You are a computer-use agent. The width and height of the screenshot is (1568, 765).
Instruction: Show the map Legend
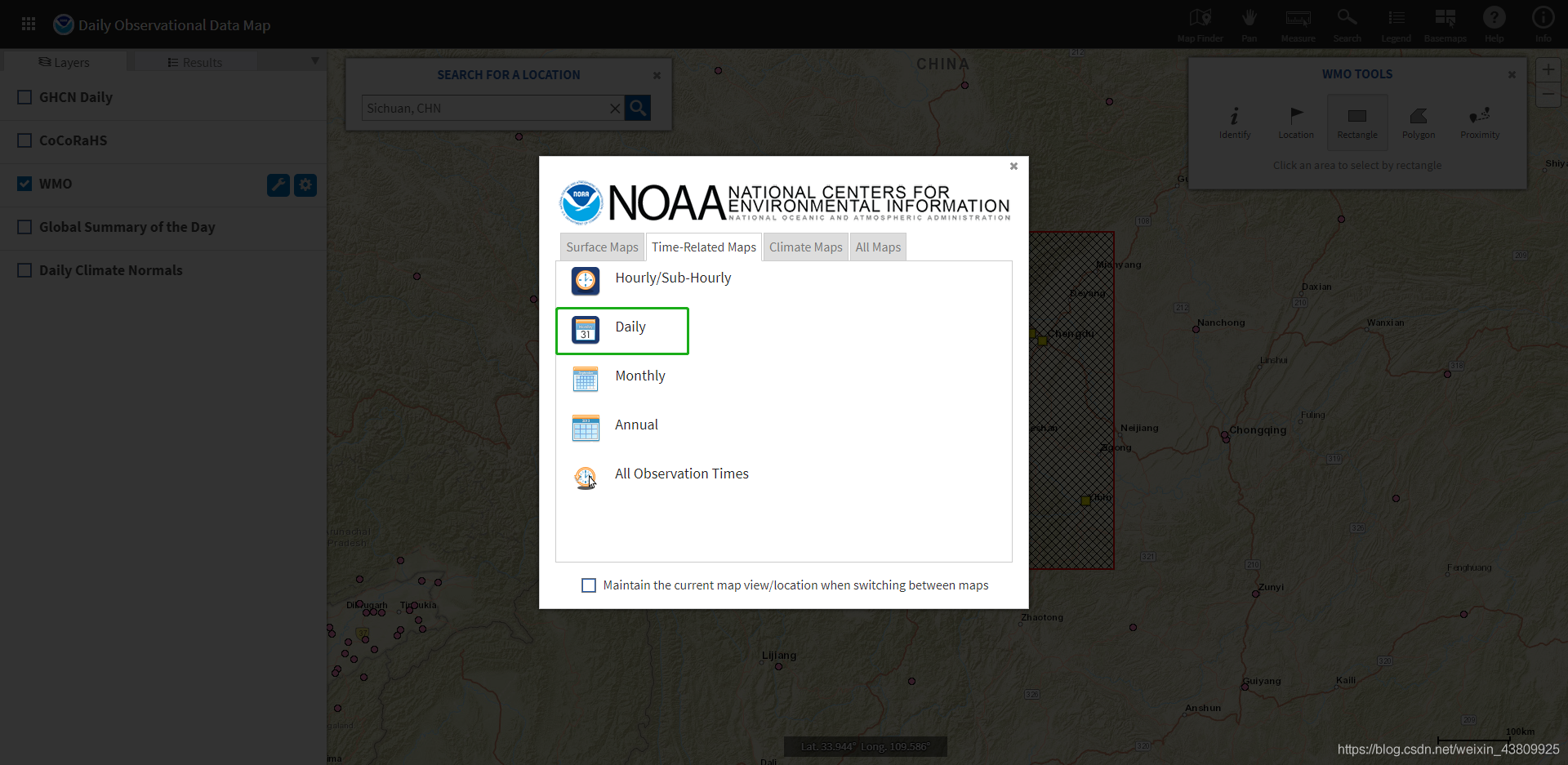[x=1396, y=24]
